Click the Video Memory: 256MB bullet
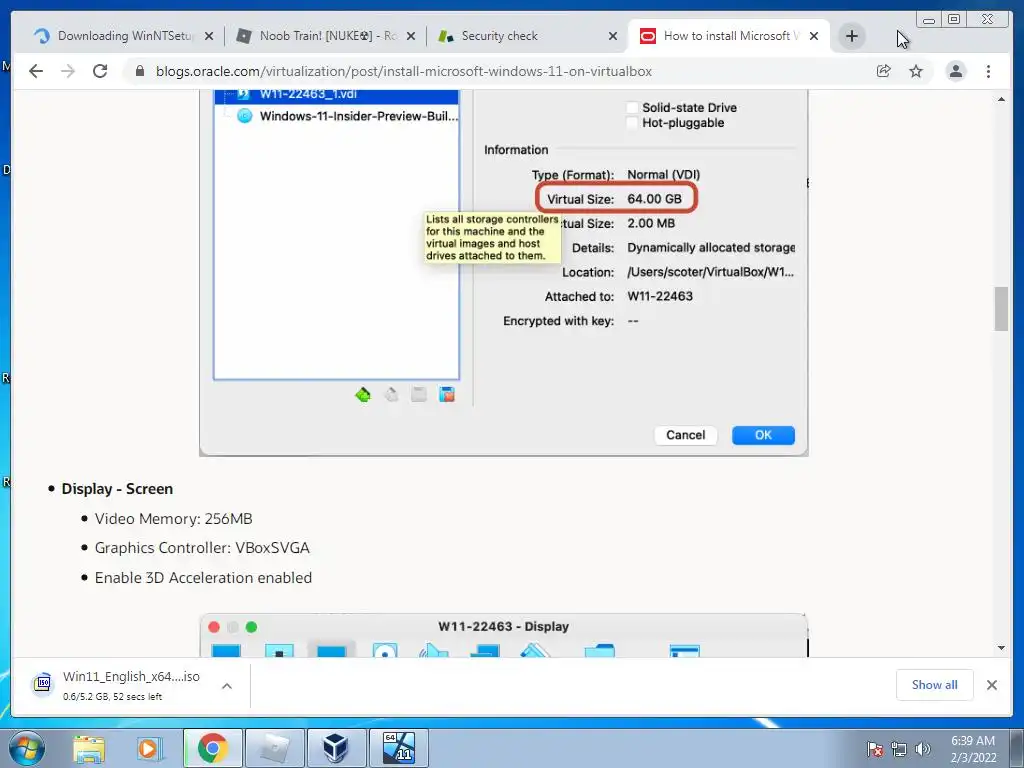The image size is (1024, 768). 173,519
